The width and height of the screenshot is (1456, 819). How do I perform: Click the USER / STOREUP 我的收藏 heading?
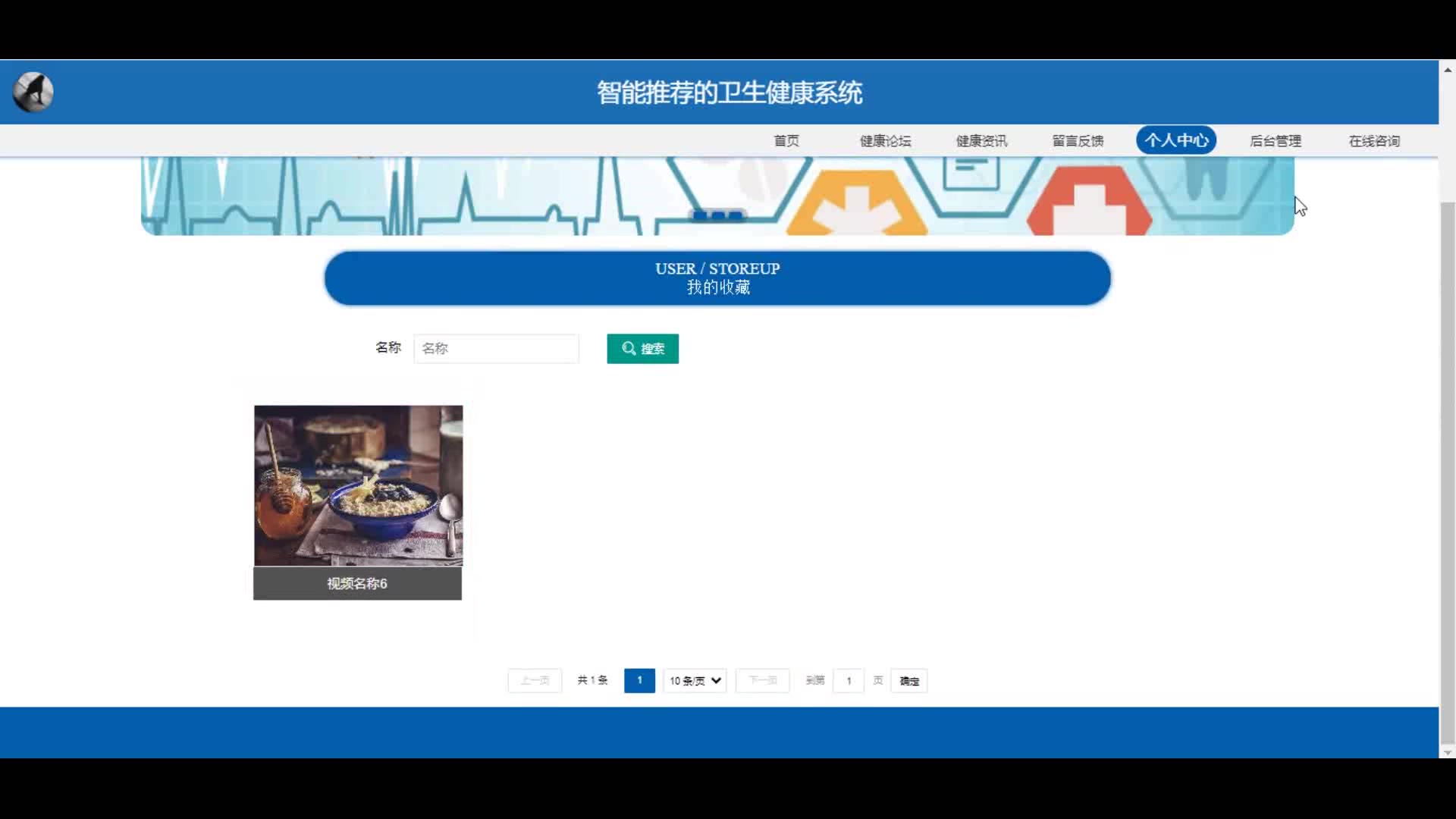click(x=717, y=278)
